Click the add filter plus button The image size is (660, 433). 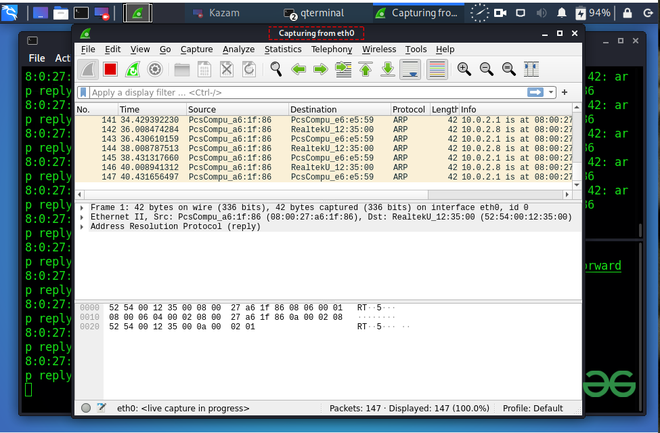(x=565, y=92)
